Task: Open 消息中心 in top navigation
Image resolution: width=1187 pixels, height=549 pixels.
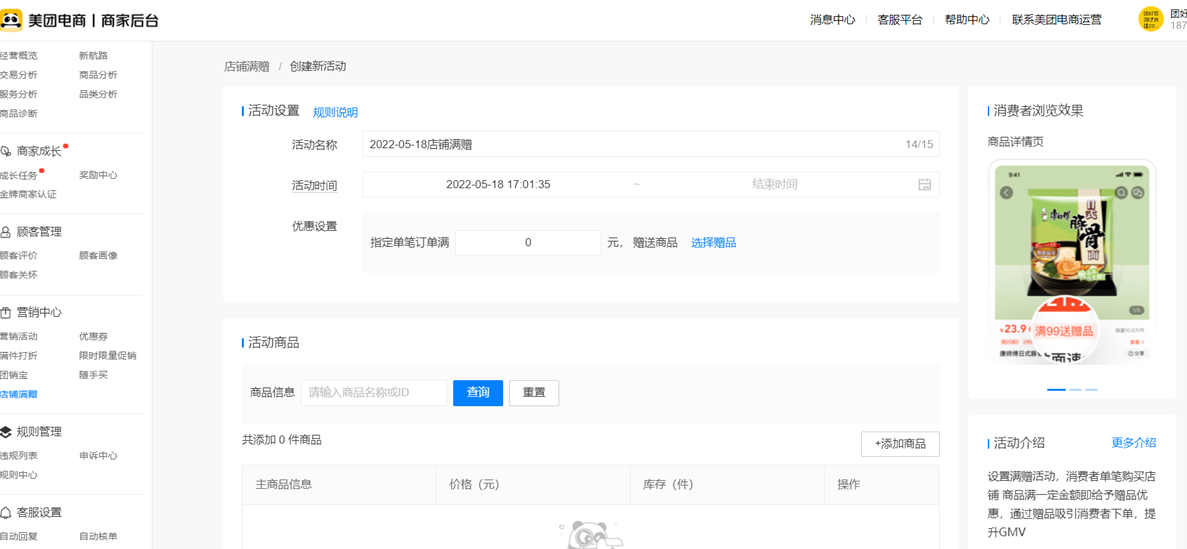Action: pyautogui.click(x=832, y=20)
